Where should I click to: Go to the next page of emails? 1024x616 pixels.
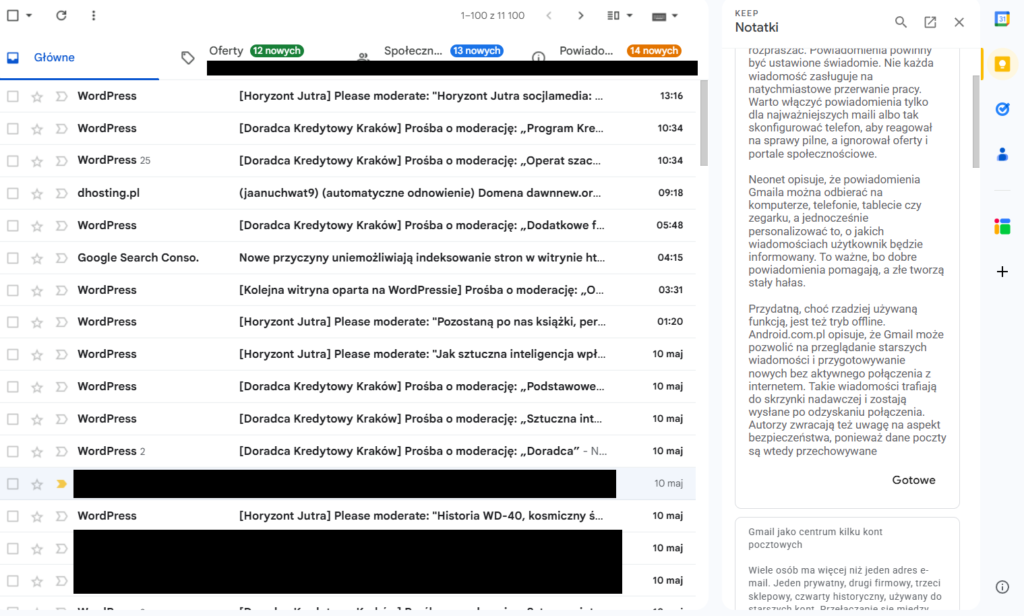(581, 15)
